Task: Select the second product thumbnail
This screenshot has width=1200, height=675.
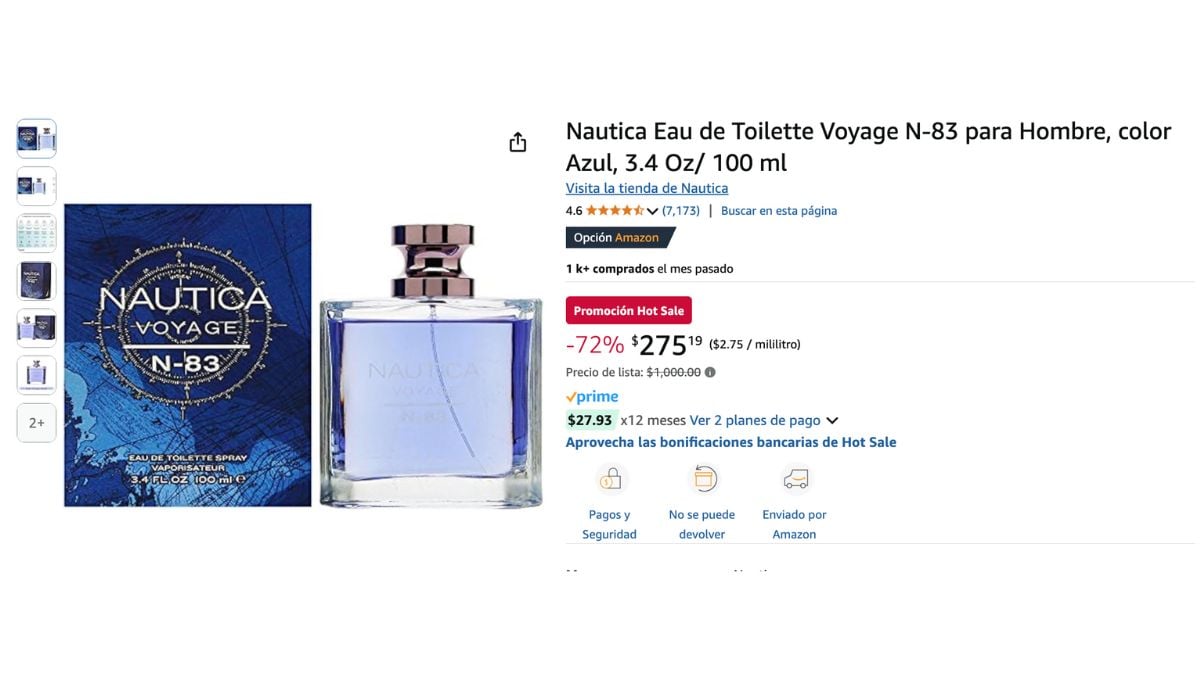Action: (36, 186)
